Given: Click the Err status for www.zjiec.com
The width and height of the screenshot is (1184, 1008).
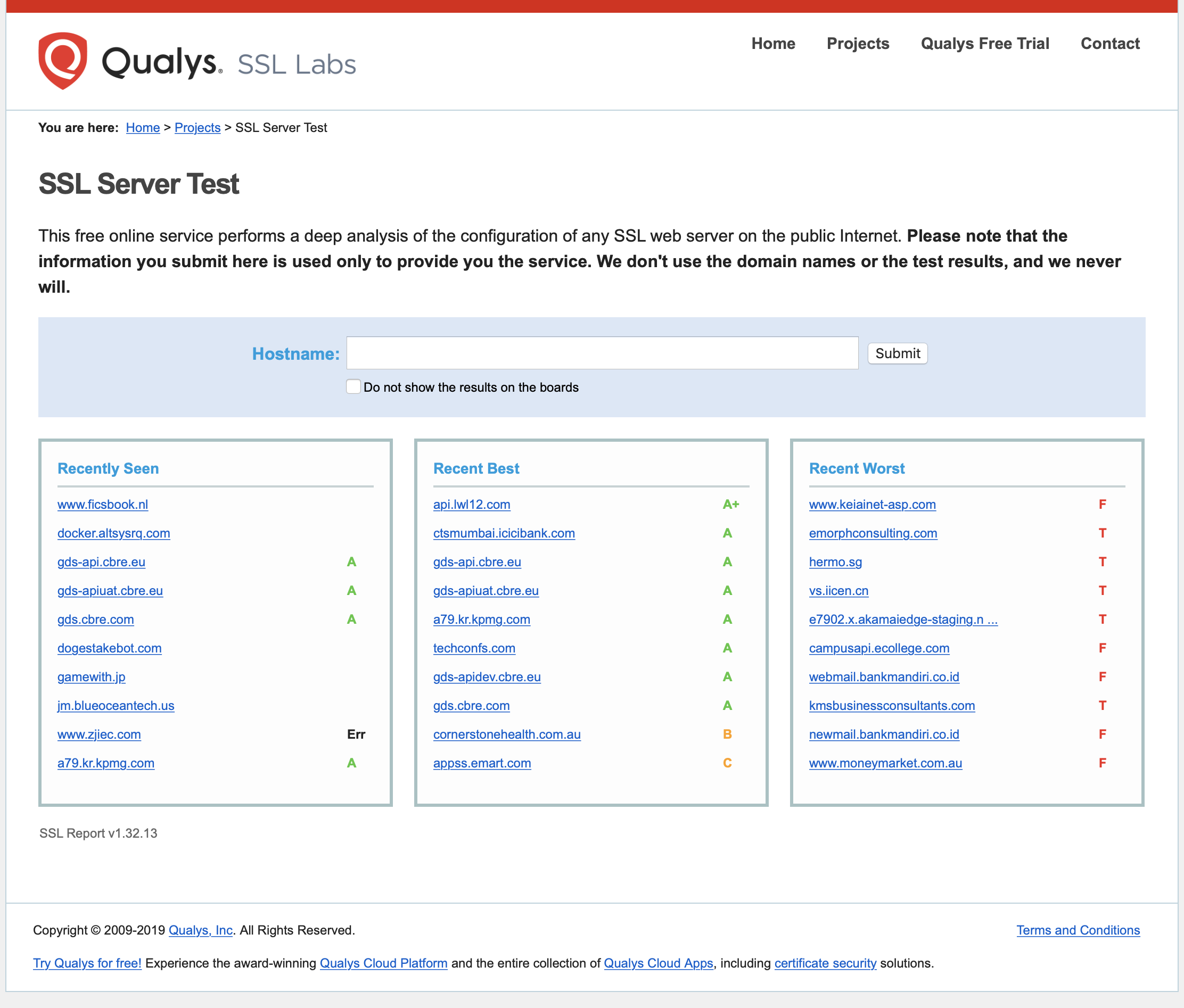Looking at the screenshot, I should (356, 734).
